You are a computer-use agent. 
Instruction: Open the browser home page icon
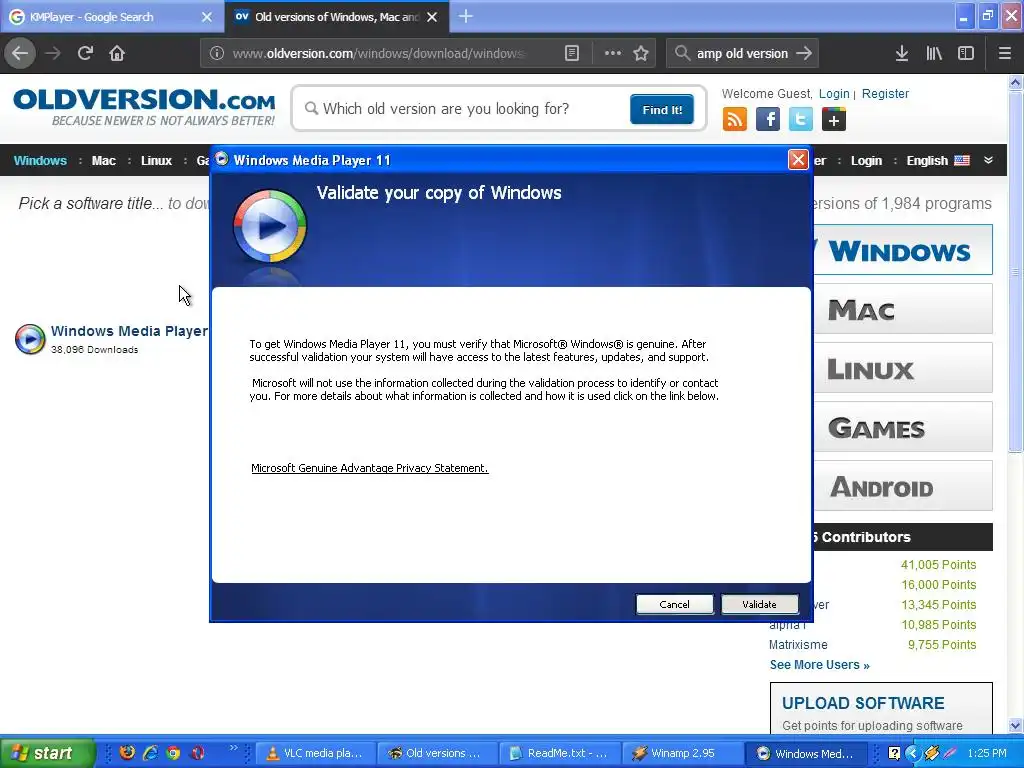117,53
